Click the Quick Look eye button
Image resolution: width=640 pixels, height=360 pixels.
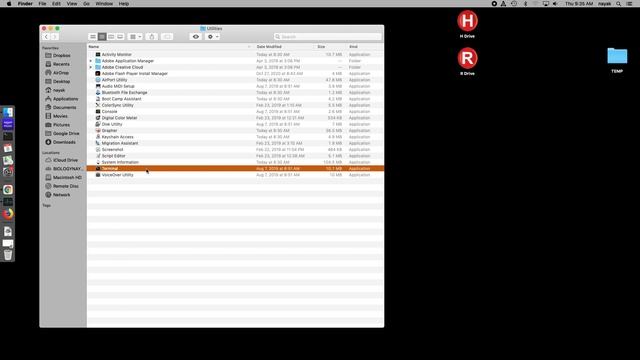coord(196,37)
